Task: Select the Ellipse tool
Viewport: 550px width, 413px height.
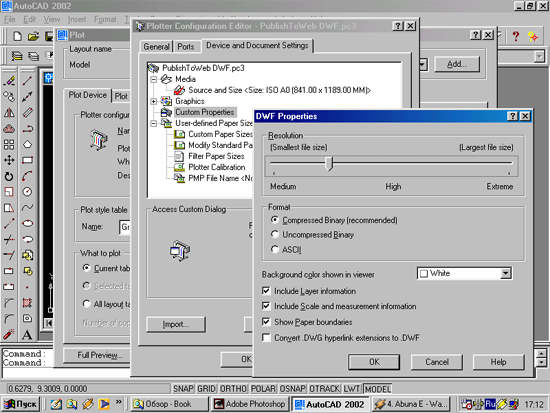Action: [27, 224]
